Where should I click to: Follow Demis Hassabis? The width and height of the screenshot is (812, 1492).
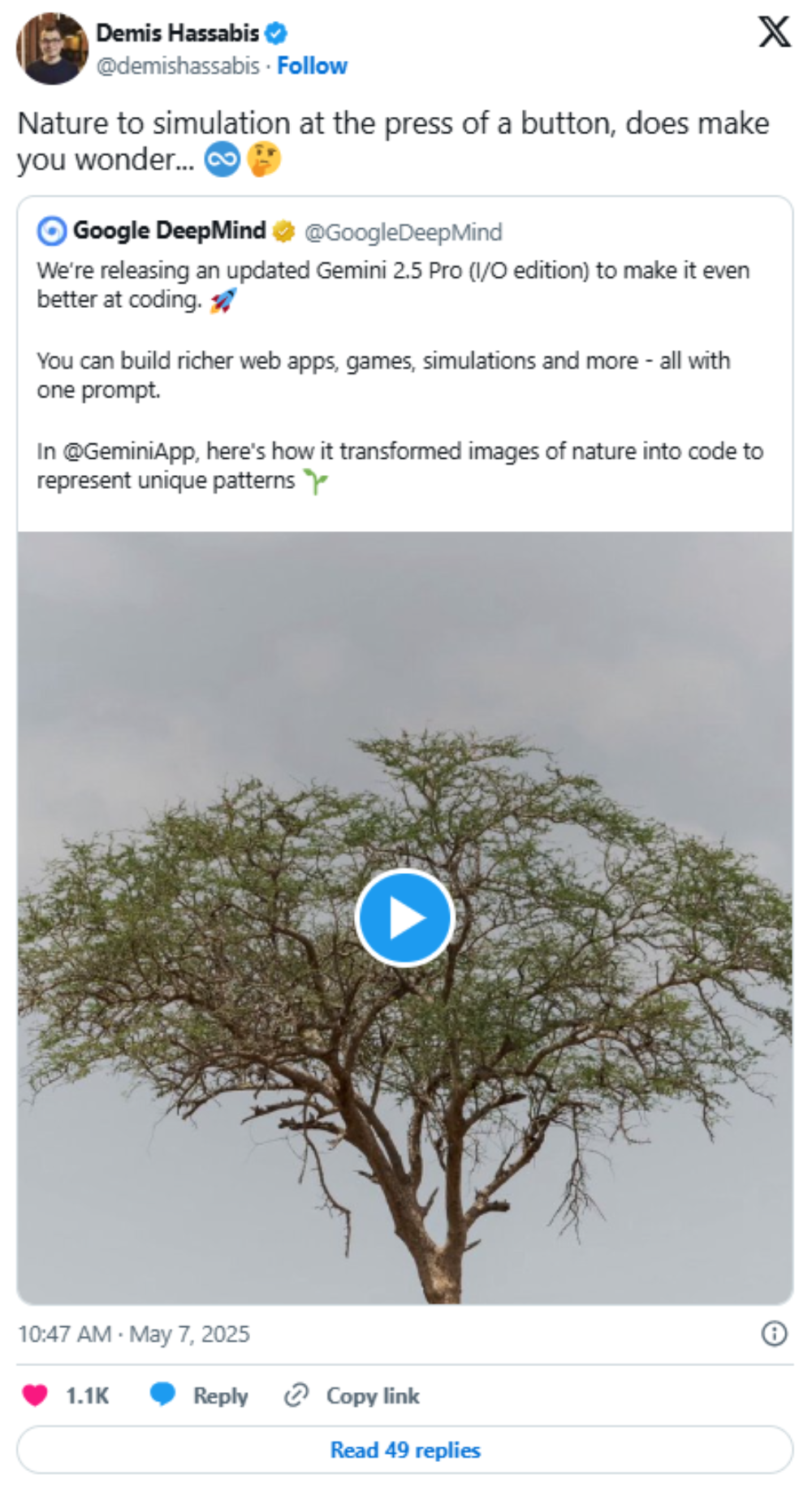pyautogui.click(x=312, y=66)
